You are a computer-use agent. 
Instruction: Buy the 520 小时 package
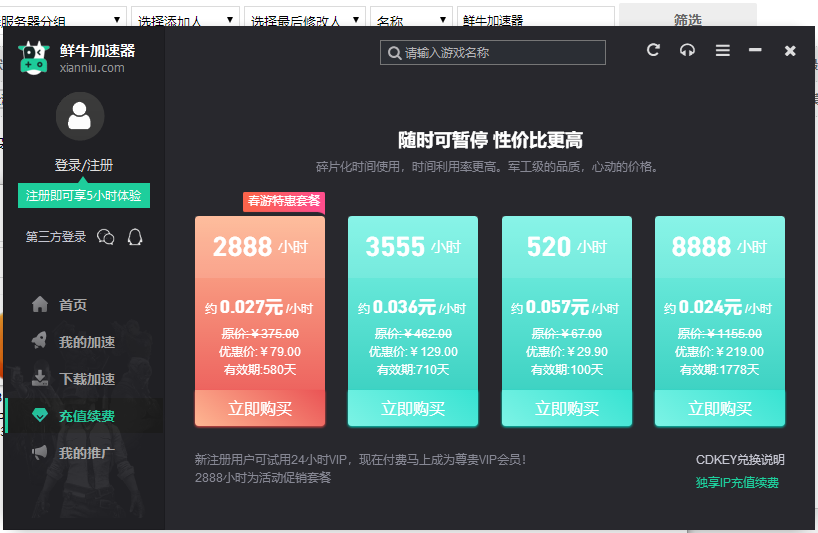click(x=567, y=408)
